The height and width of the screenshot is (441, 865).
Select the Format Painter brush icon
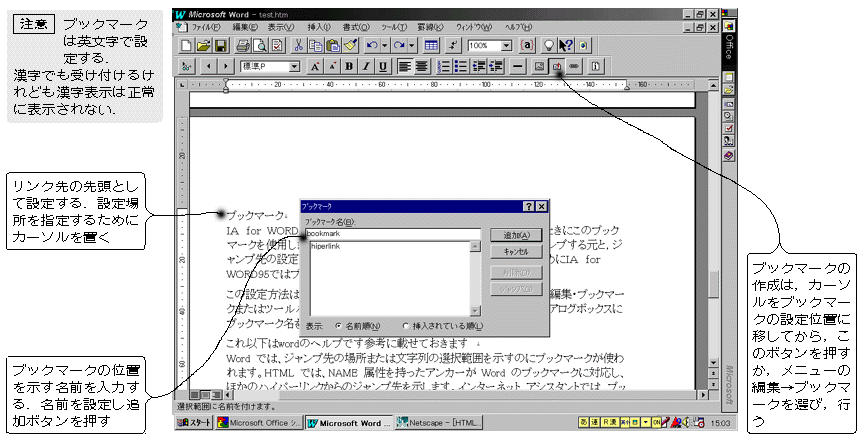point(351,45)
